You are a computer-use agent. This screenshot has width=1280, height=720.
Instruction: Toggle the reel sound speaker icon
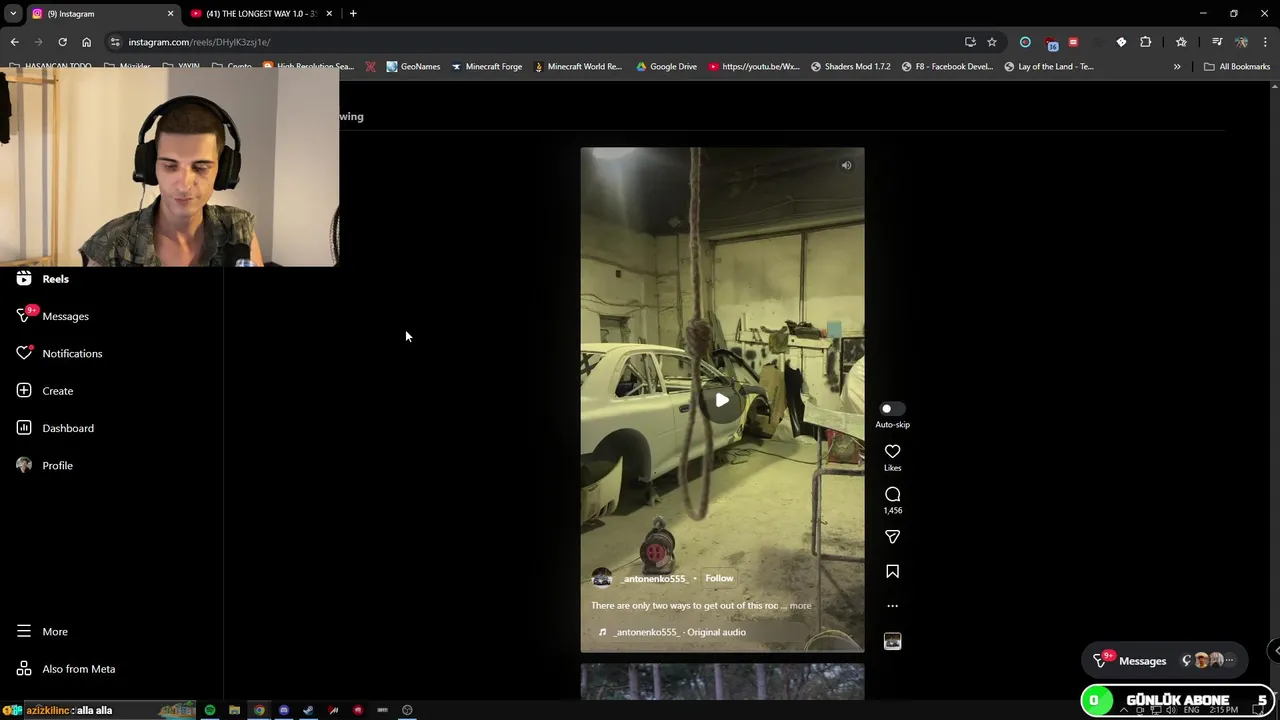(846, 166)
